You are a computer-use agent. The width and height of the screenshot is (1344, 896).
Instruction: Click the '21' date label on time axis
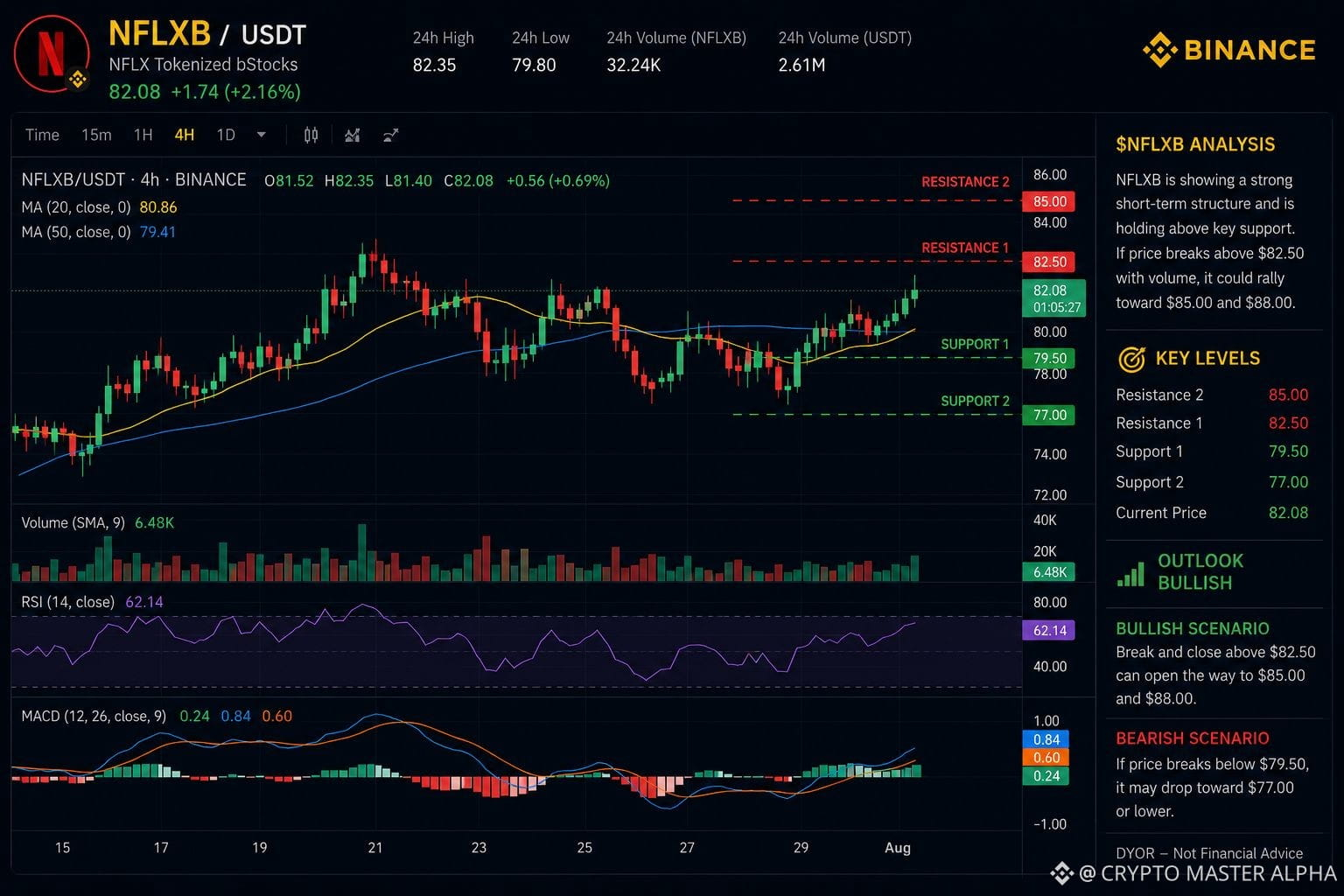[375, 847]
